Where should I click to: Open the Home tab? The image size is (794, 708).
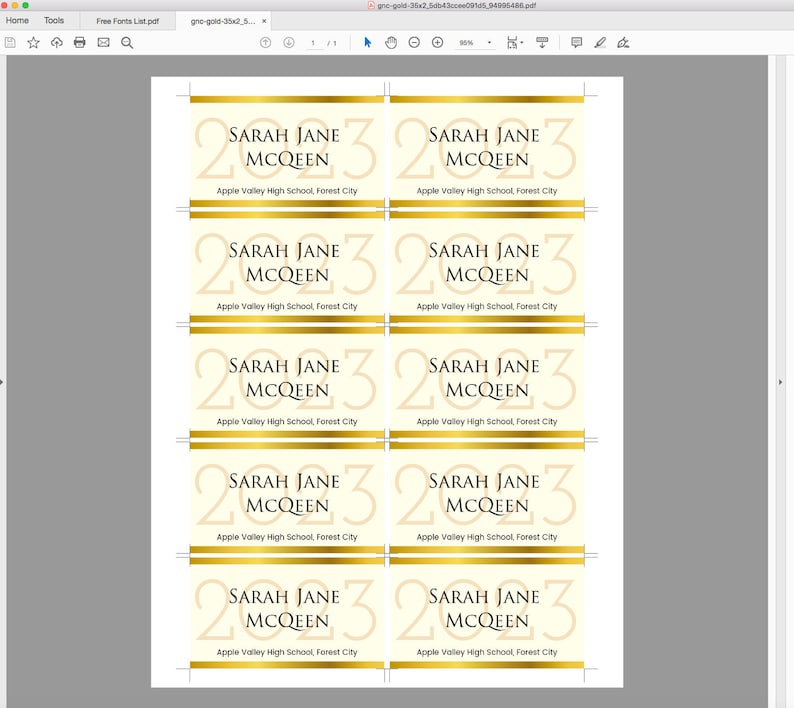click(17, 21)
